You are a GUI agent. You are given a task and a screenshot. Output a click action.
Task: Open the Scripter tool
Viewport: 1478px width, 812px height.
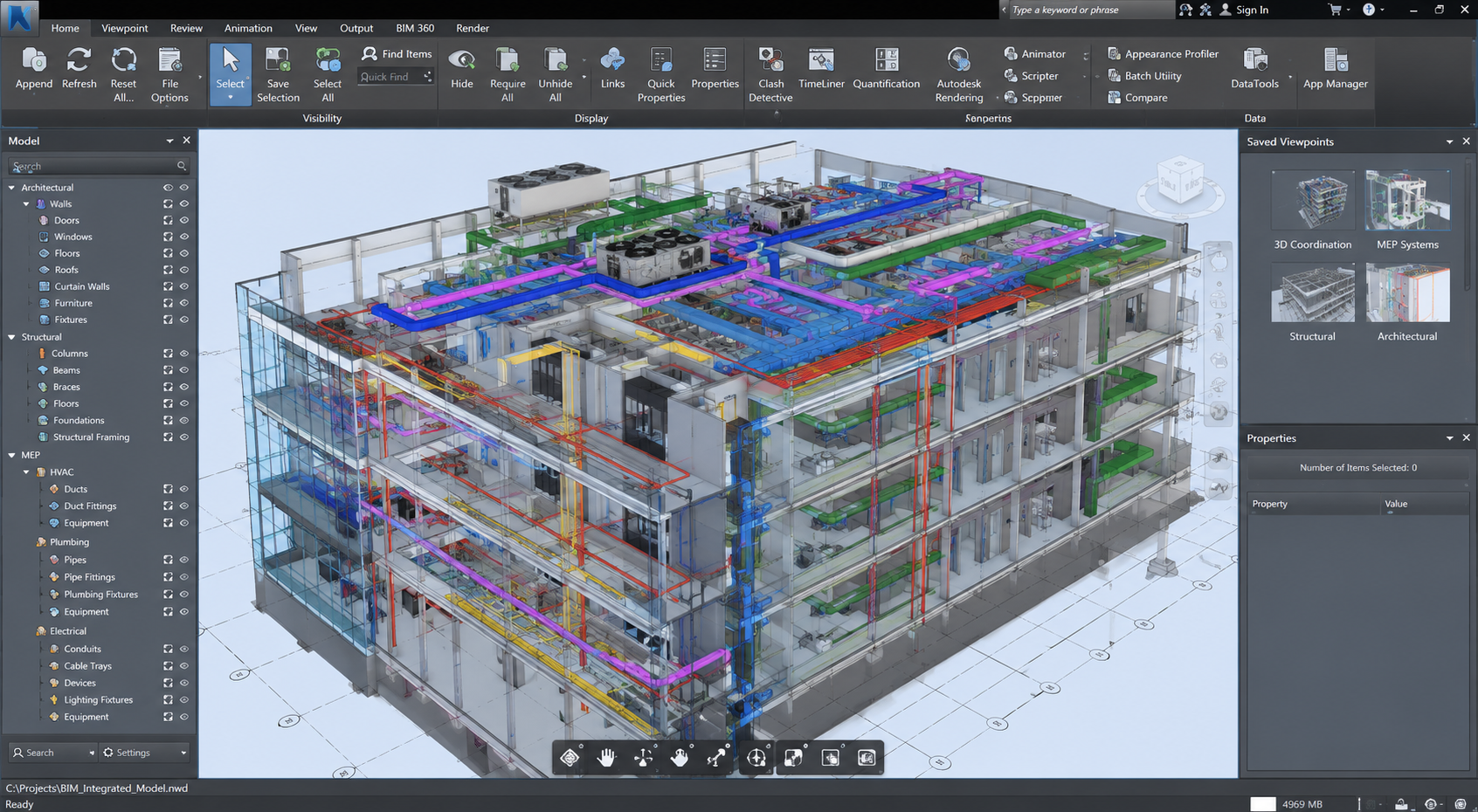point(1032,76)
